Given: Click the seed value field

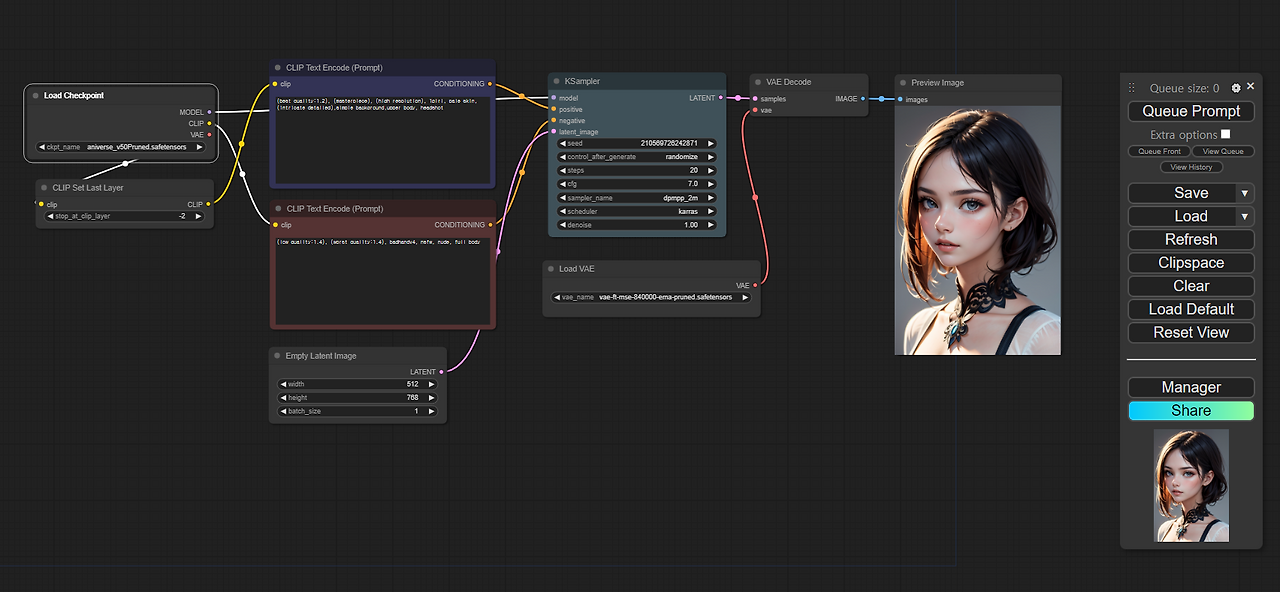Looking at the screenshot, I should coord(637,143).
